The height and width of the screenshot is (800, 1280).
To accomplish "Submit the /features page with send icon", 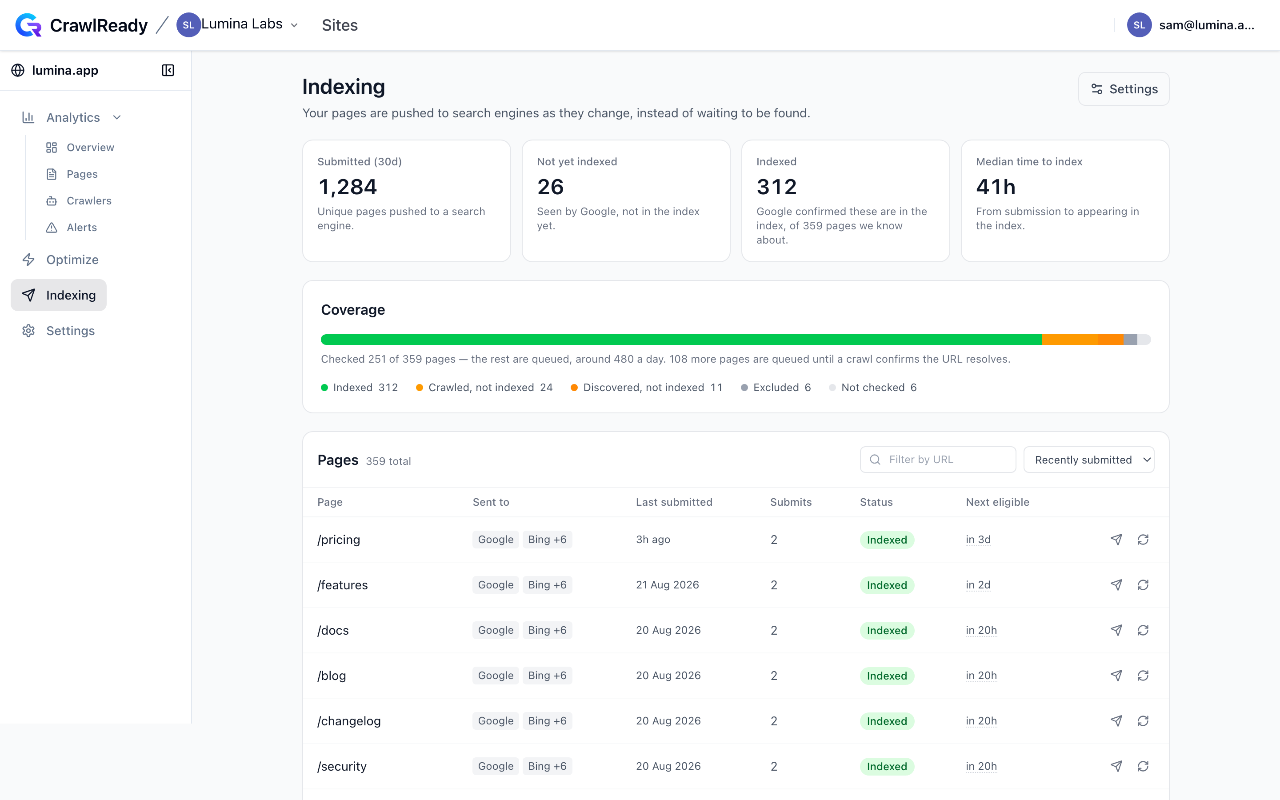I will (x=1116, y=585).
